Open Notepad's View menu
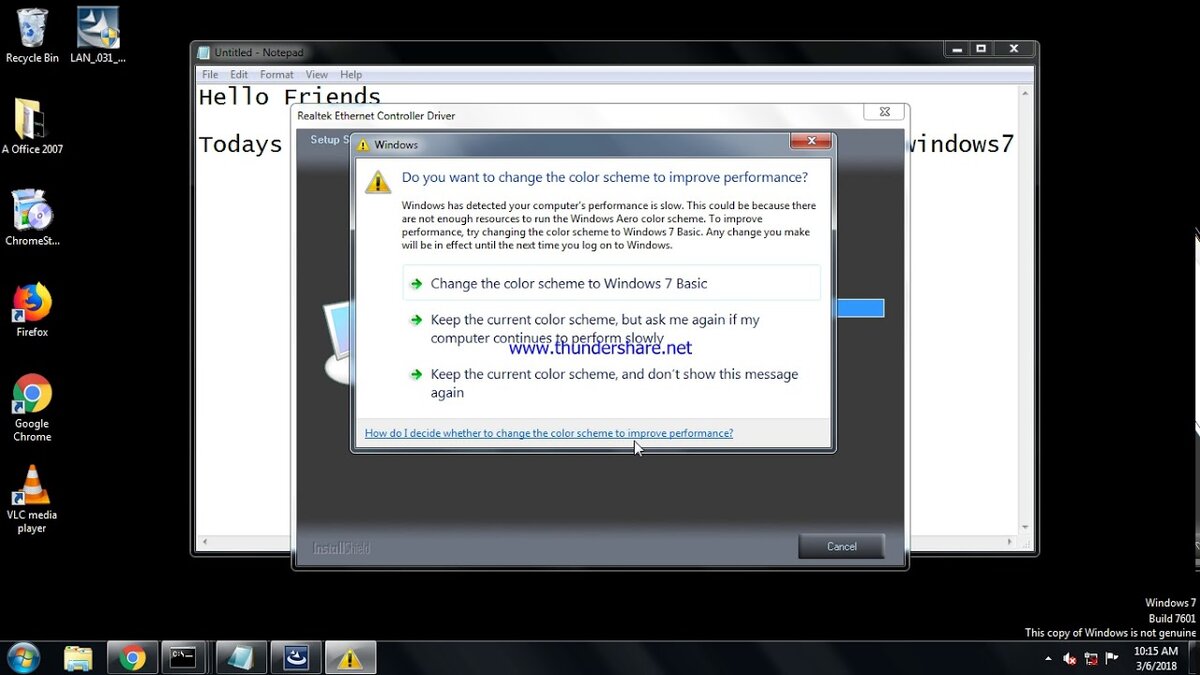1200x675 pixels. coord(317,75)
